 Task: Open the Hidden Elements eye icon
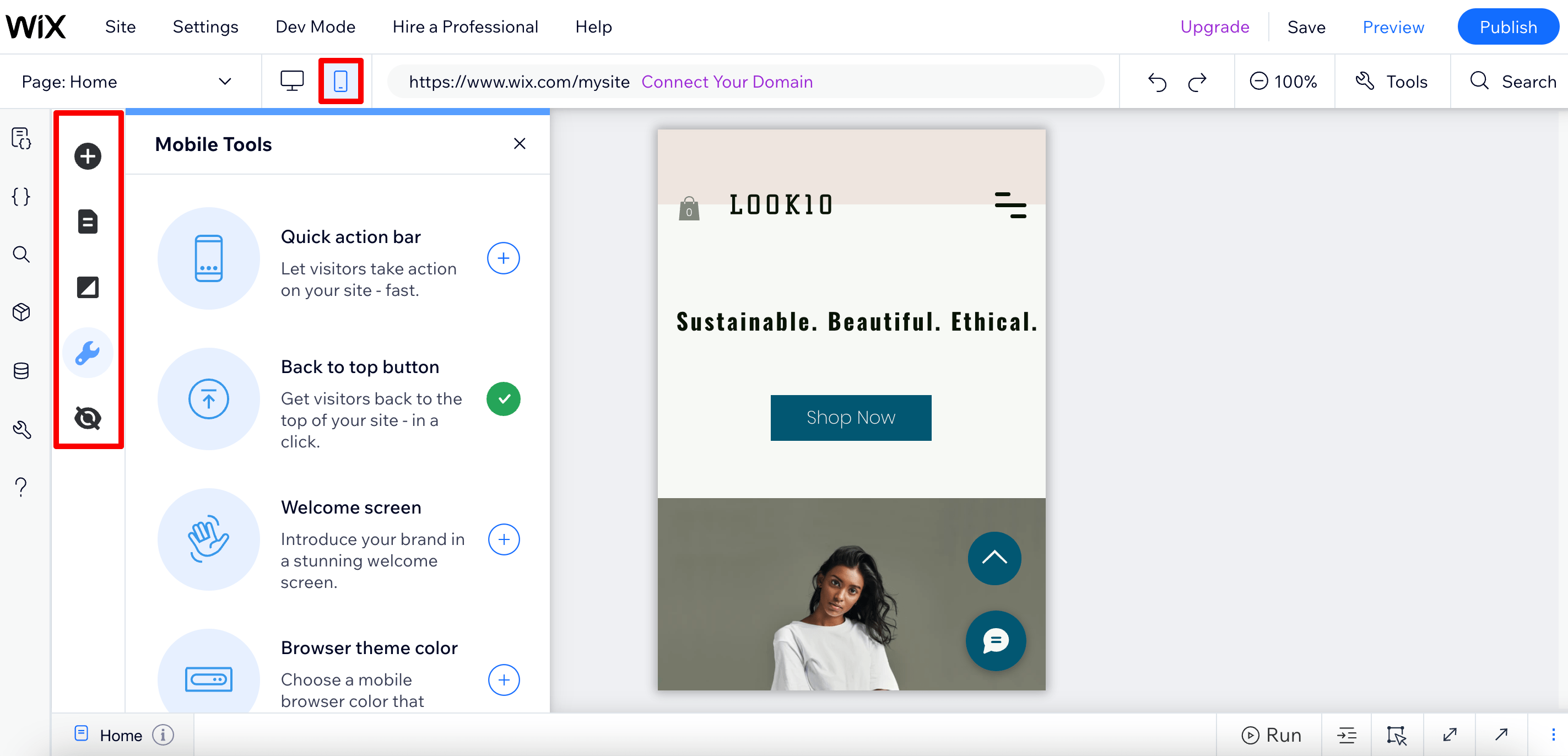[x=88, y=418]
